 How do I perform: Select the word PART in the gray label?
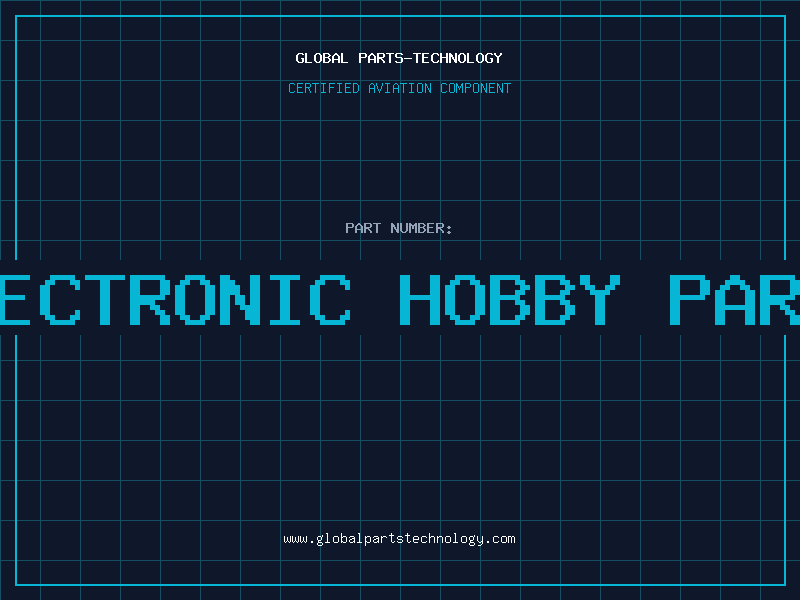[x=363, y=228]
